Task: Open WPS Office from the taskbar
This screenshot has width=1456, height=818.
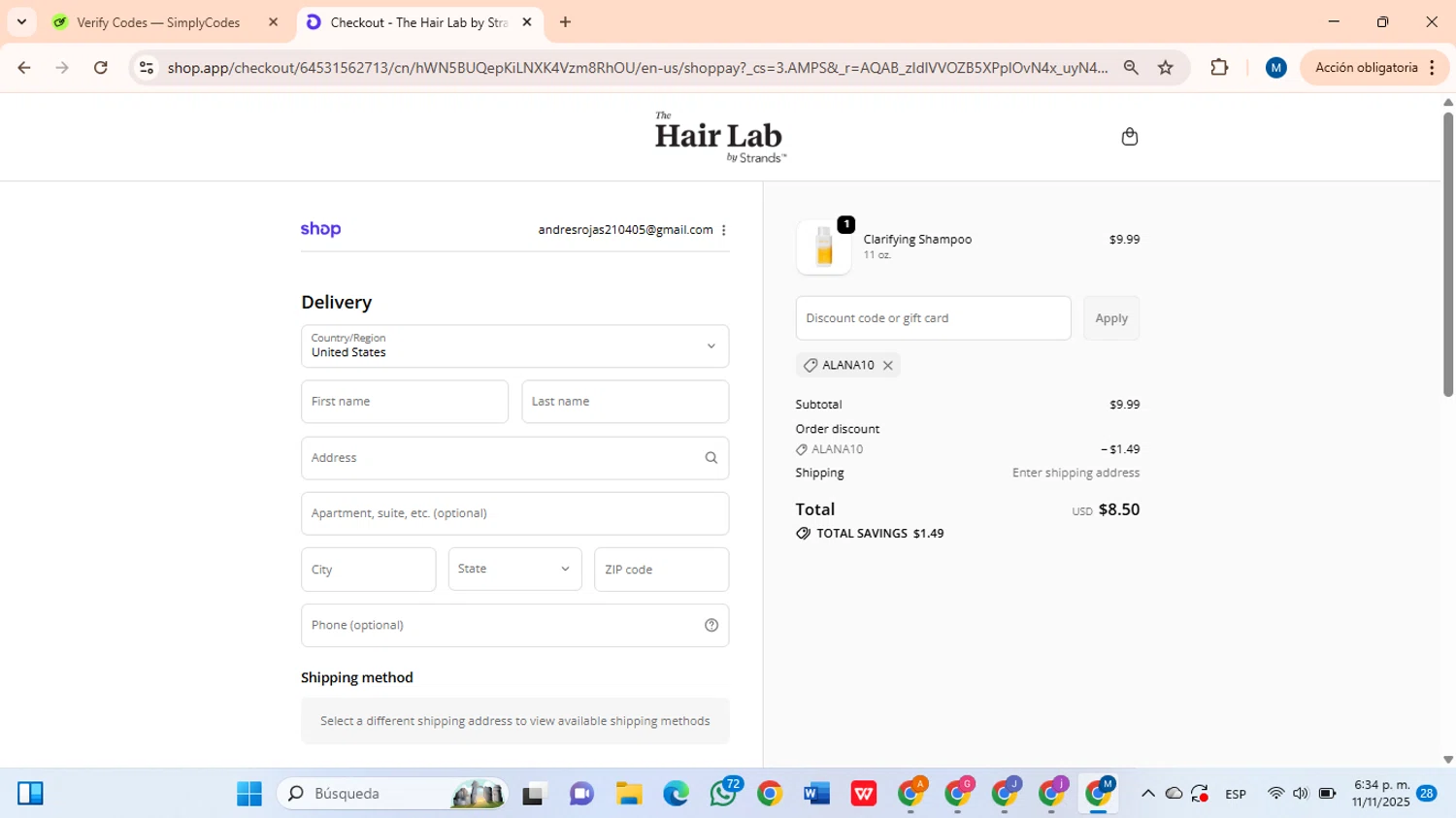Action: pyautogui.click(x=863, y=794)
